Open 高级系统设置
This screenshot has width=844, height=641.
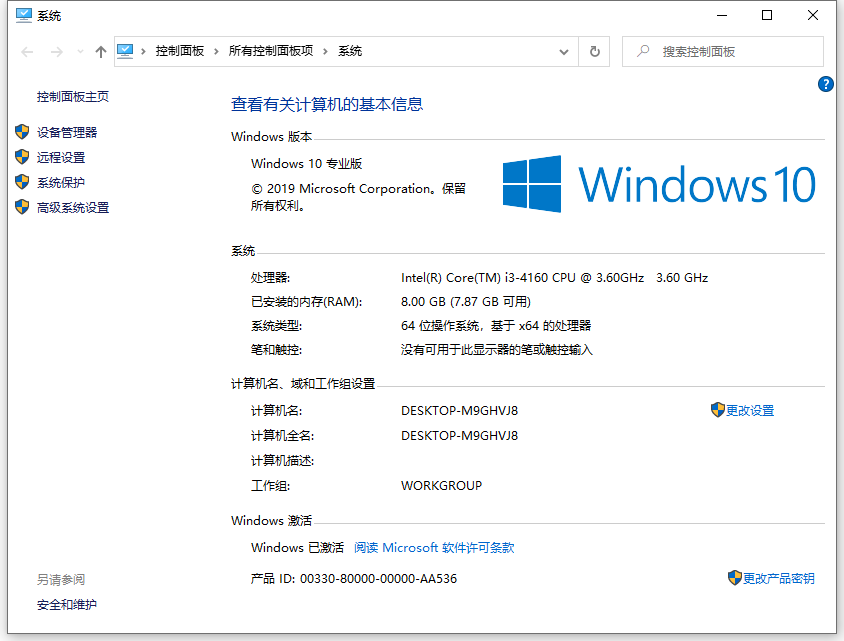coord(73,208)
